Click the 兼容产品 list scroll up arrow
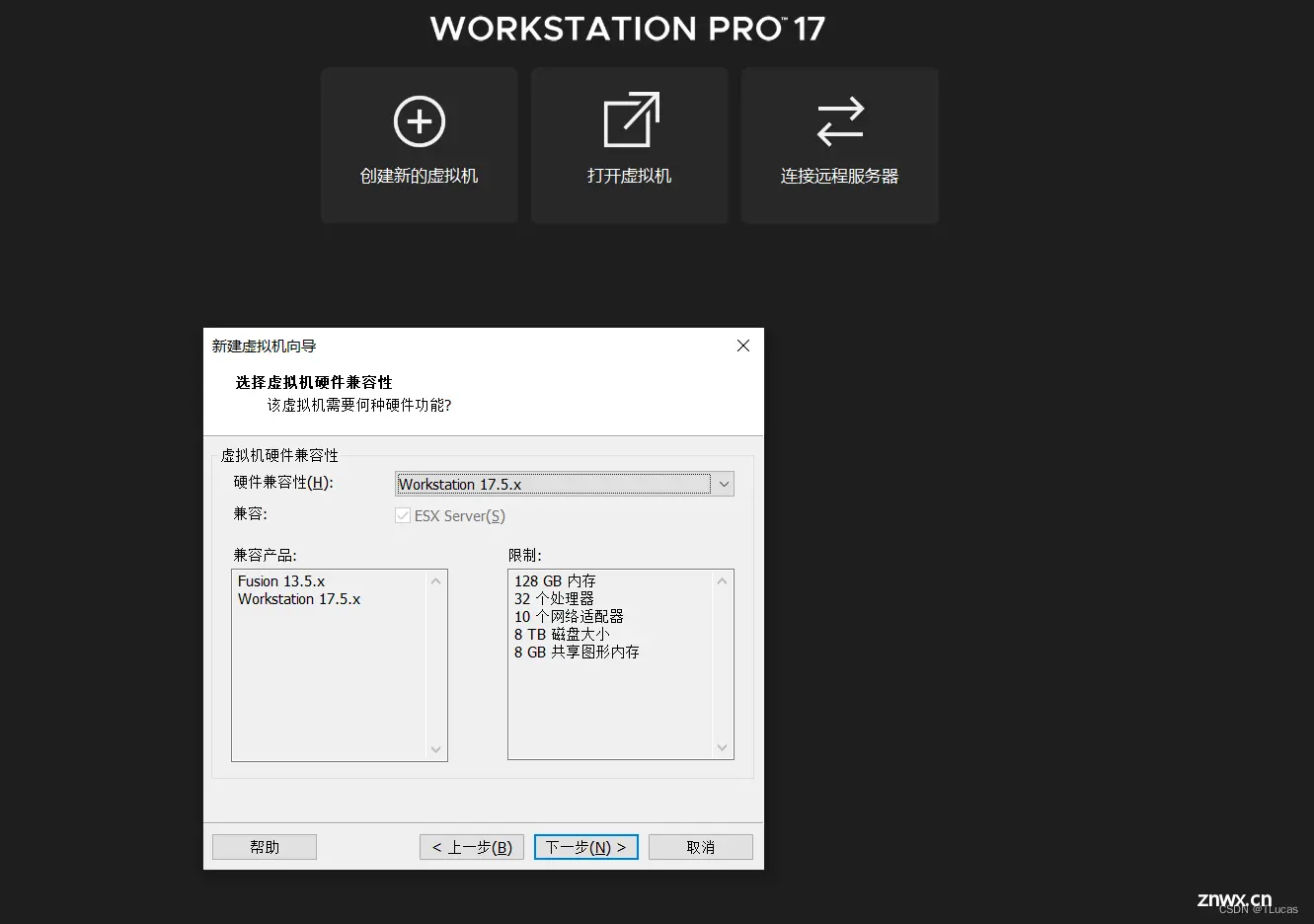This screenshot has width=1314, height=924. 435,581
